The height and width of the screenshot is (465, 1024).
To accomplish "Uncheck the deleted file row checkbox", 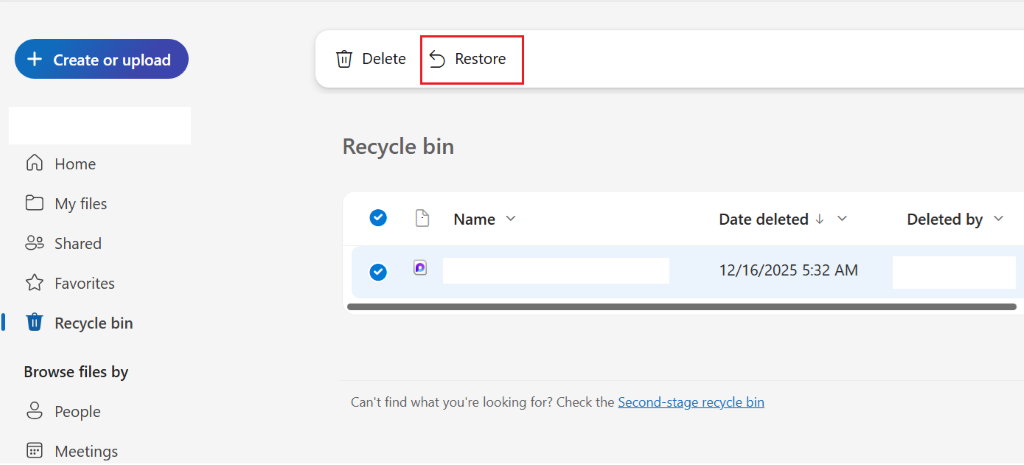I will pos(378,271).
